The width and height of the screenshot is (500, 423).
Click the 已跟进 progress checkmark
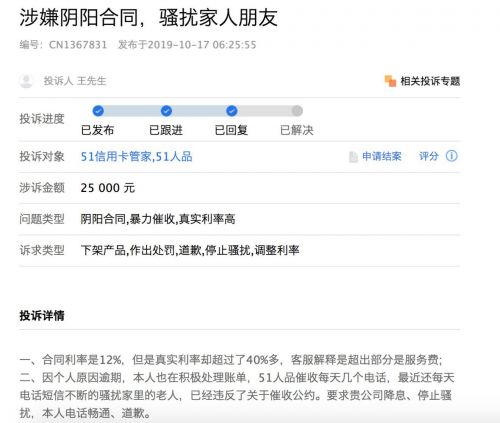[166, 111]
